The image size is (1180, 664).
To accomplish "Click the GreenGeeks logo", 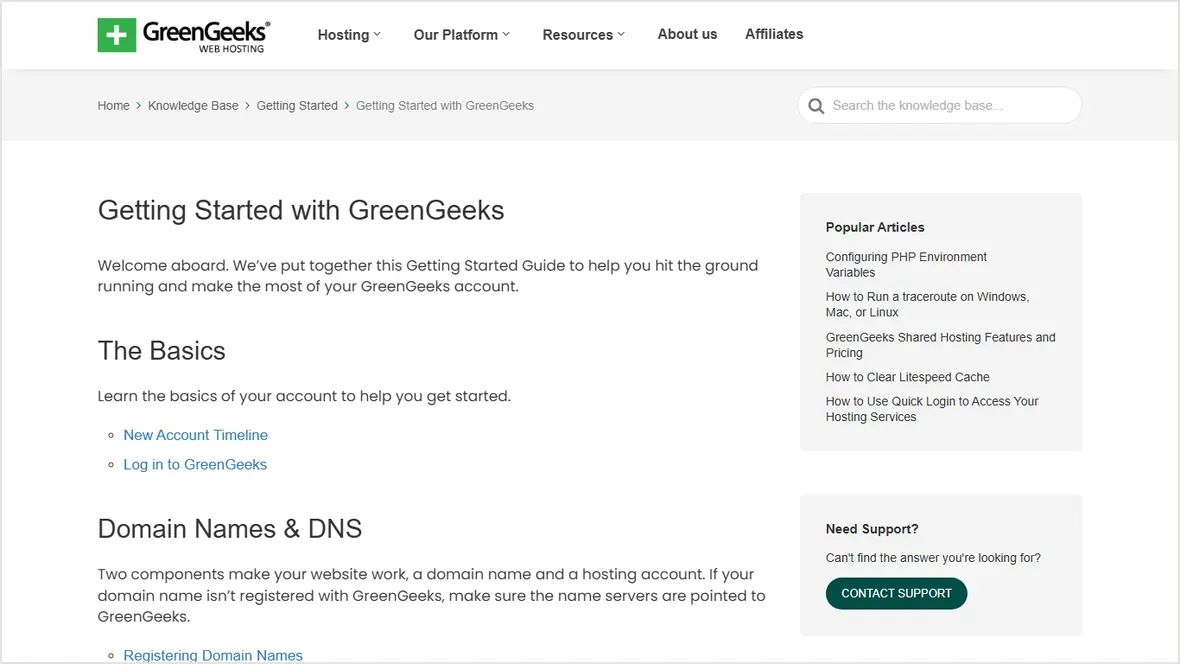I will pos(184,35).
